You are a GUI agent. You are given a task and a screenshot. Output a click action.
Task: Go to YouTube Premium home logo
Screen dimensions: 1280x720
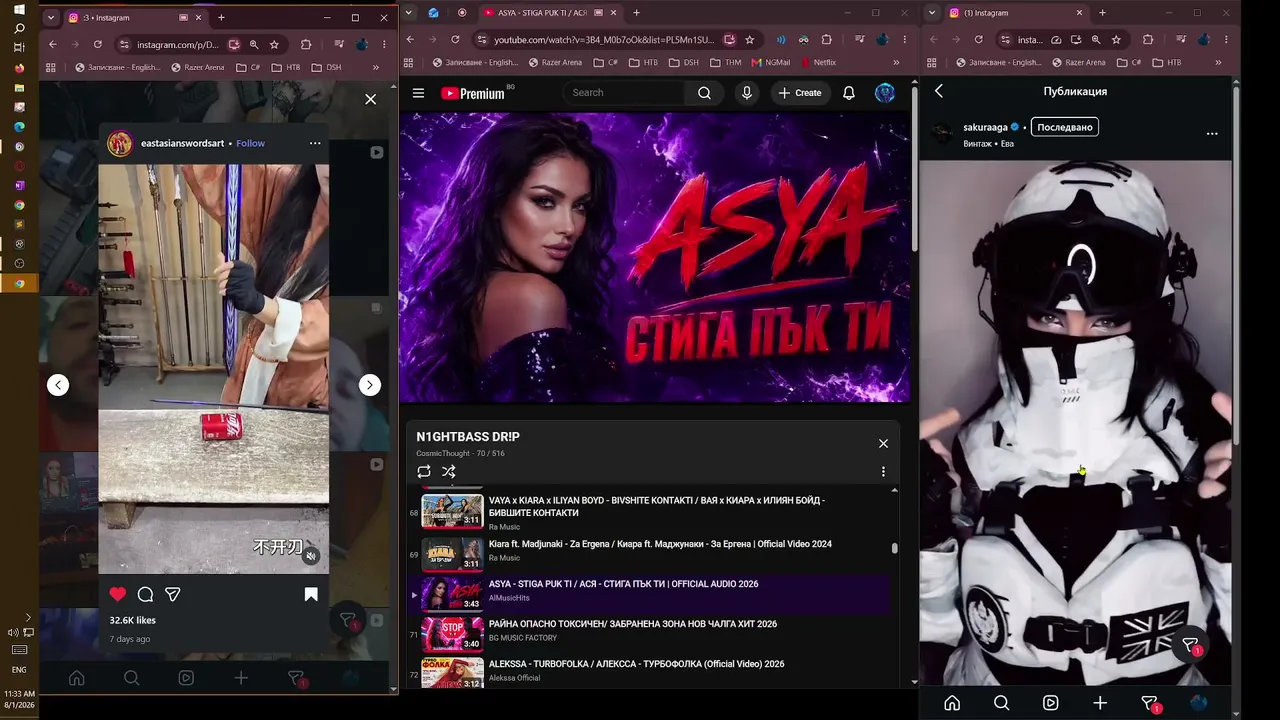(x=473, y=93)
